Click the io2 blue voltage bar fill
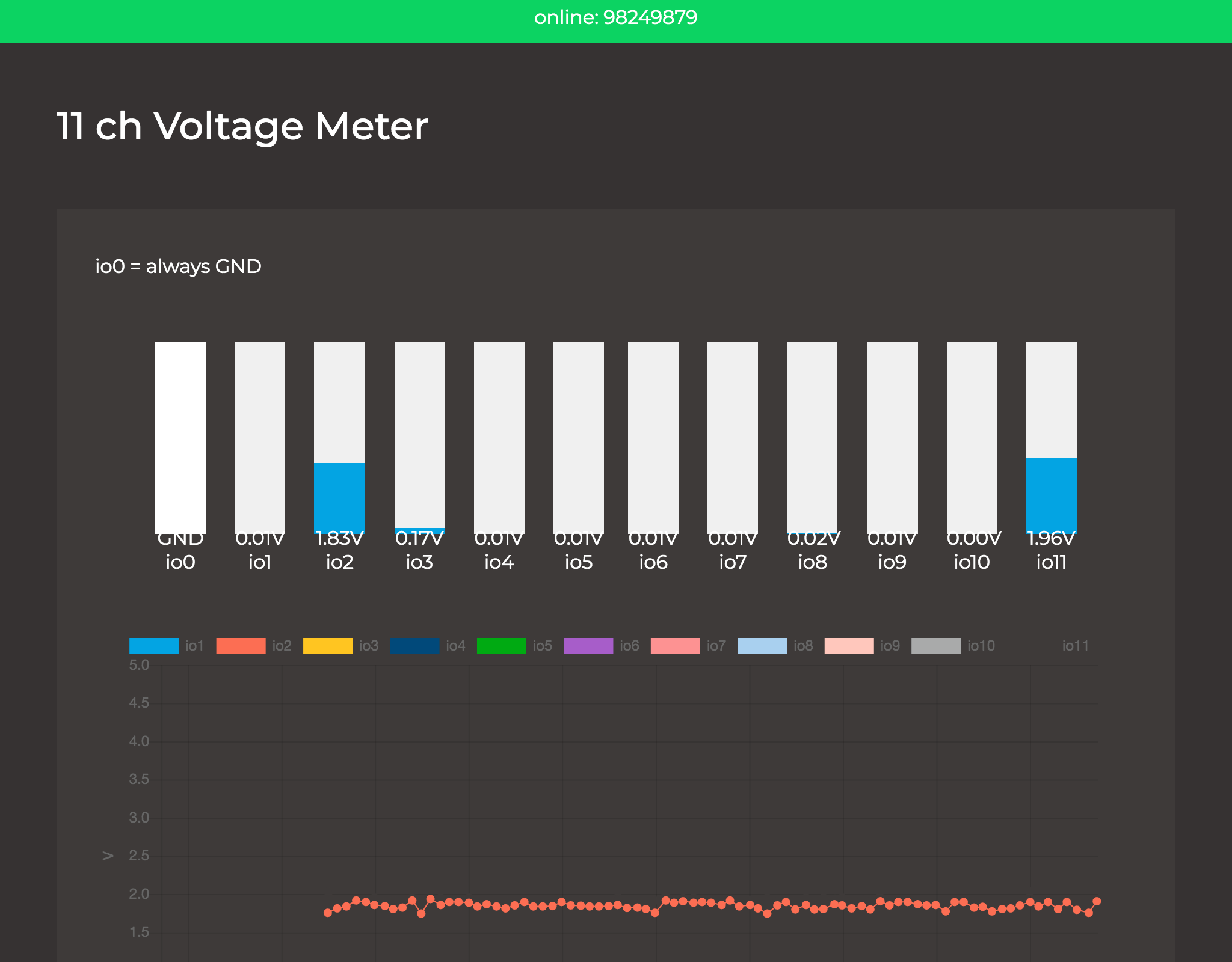 click(339, 497)
